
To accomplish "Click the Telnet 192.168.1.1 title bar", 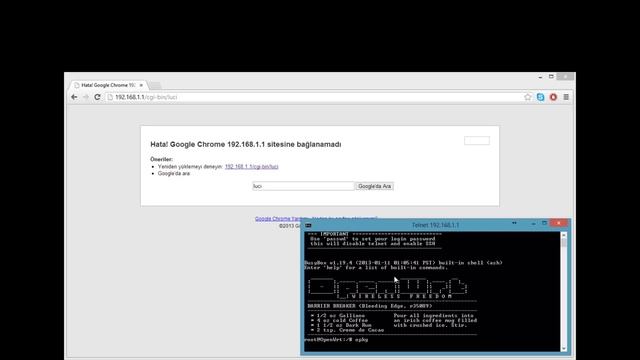I will 435,225.
